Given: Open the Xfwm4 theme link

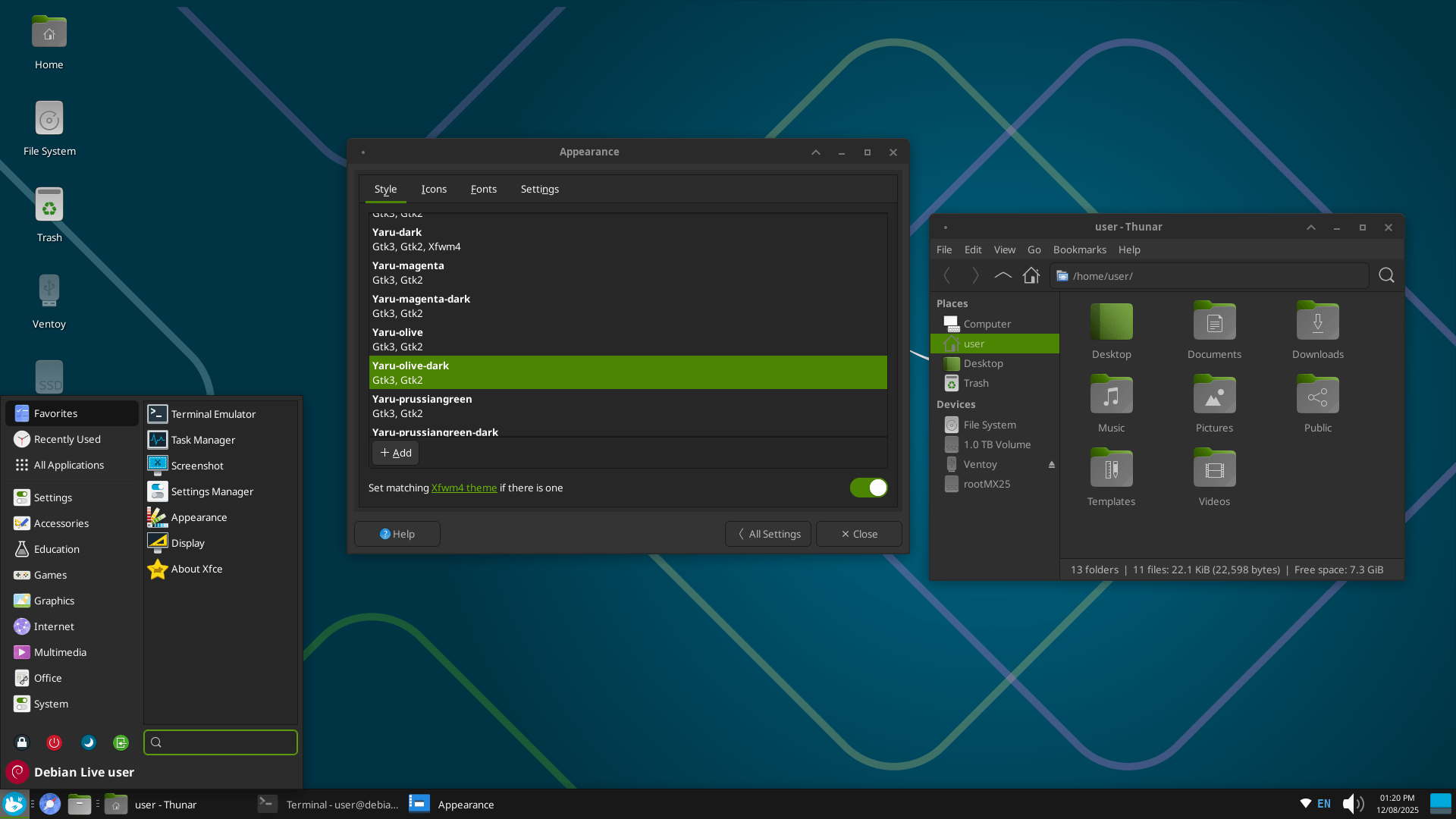Looking at the screenshot, I should (x=464, y=488).
